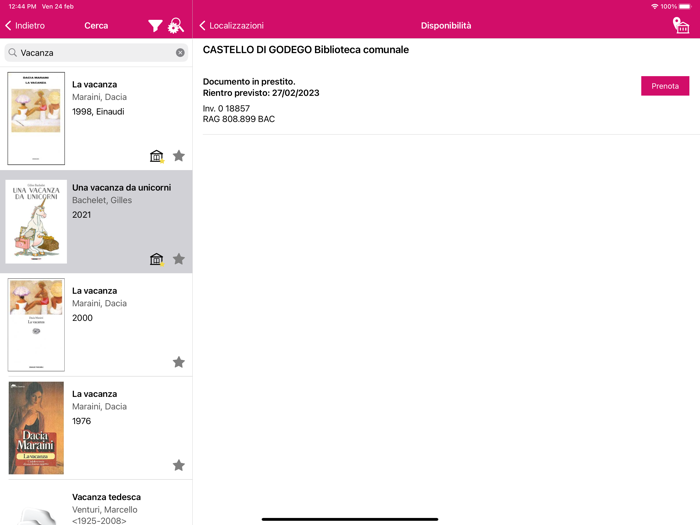Return to Localizzazioni list
The width and height of the screenshot is (700, 525).
click(231, 25)
